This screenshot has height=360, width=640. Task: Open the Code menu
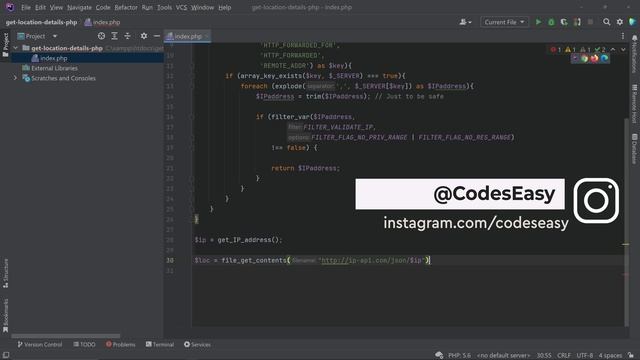[103, 7]
